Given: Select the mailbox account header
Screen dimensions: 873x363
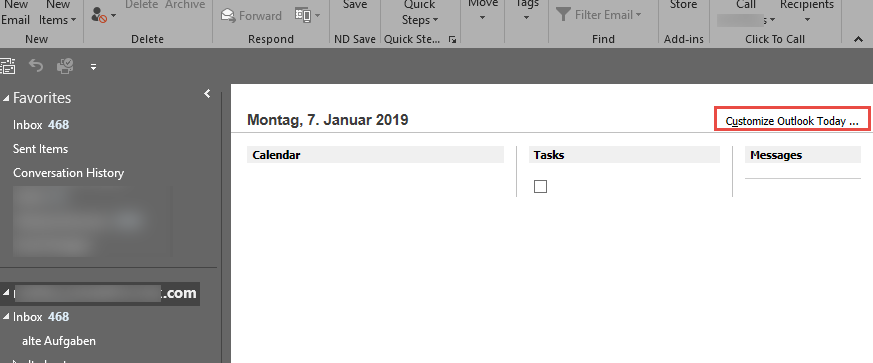Looking at the screenshot, I should [x=100, y=293].
